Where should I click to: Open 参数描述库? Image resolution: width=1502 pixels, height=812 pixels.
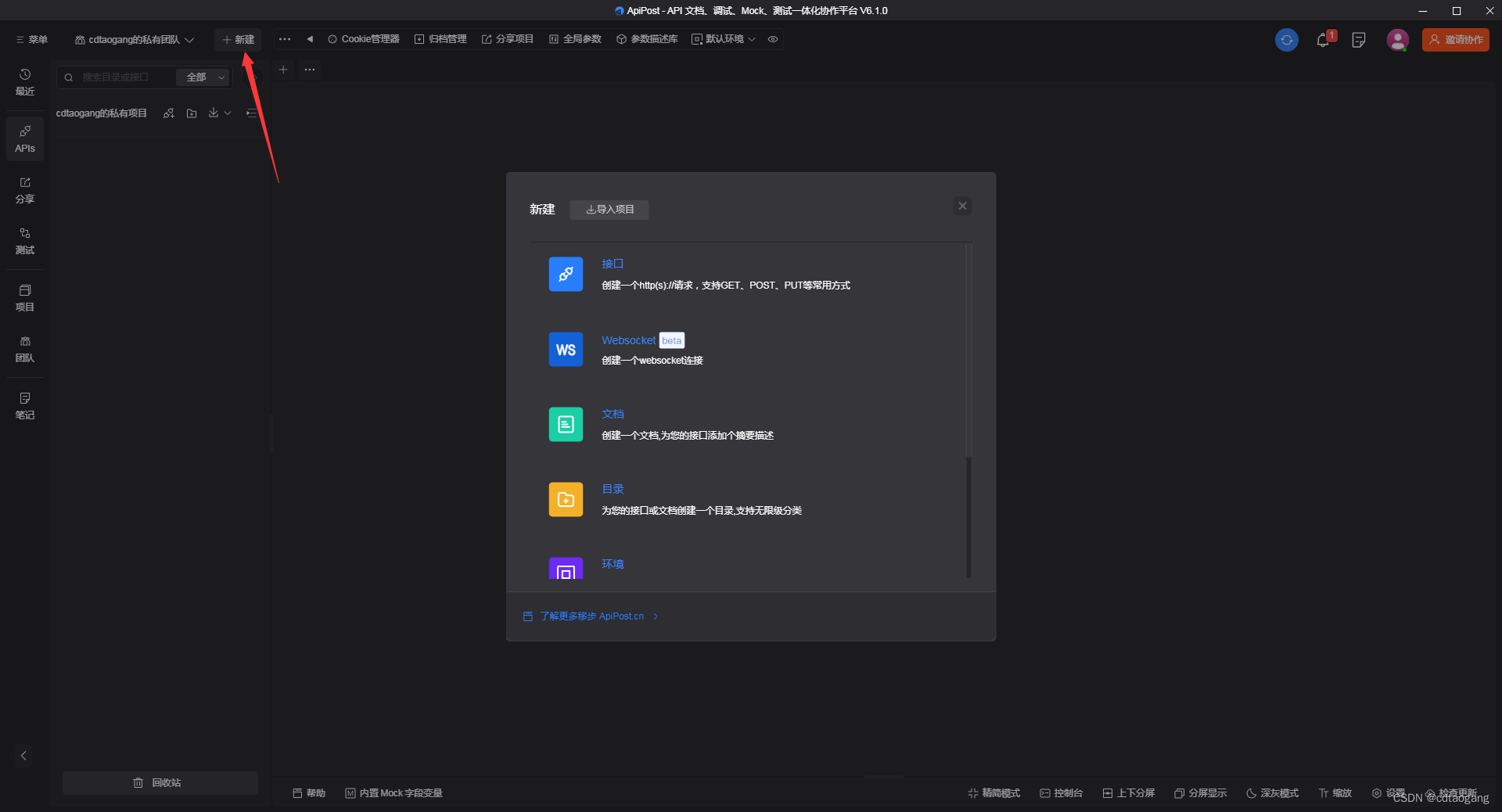tap(647, 39)
